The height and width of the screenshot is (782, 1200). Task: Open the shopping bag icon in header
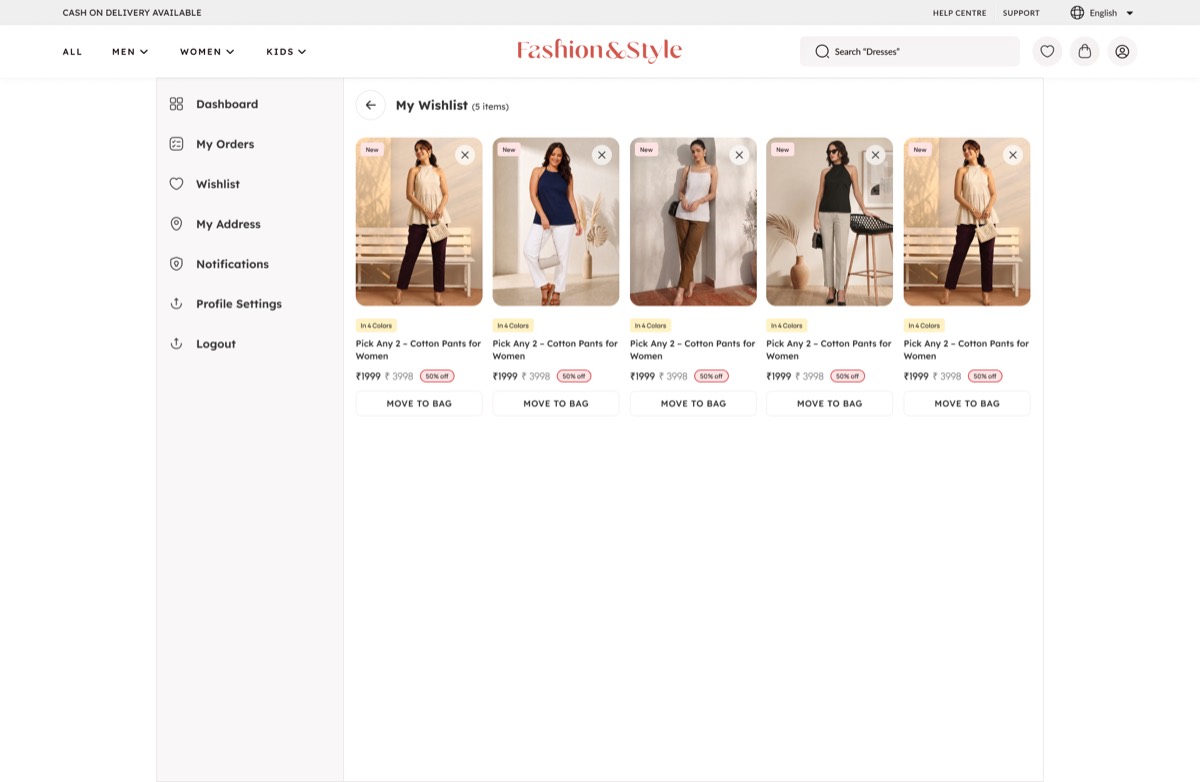[x=1085, y=51]
